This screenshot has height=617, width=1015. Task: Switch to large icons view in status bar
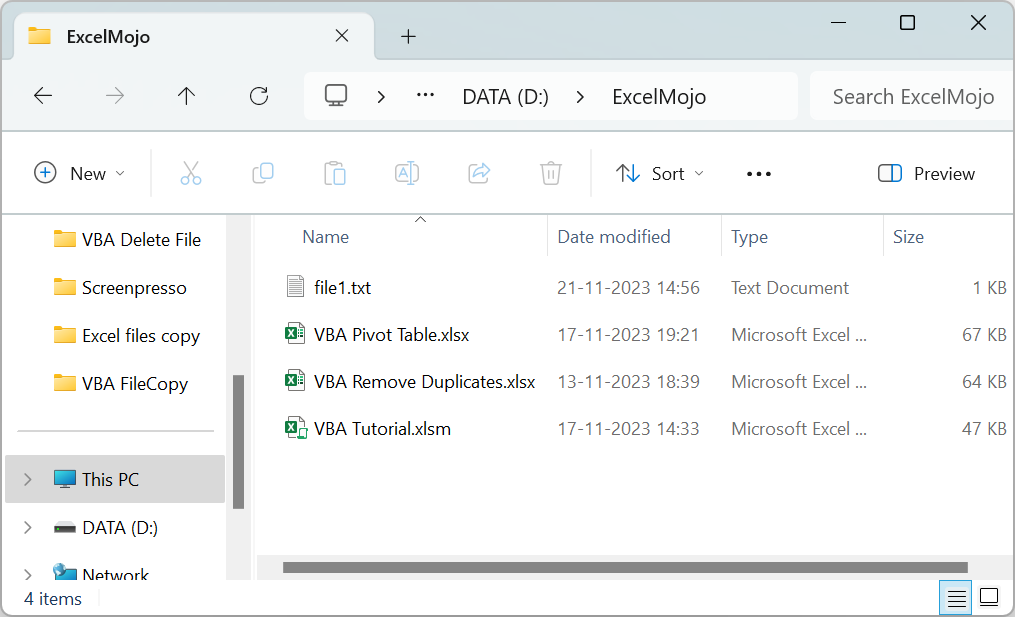[989, 597]
